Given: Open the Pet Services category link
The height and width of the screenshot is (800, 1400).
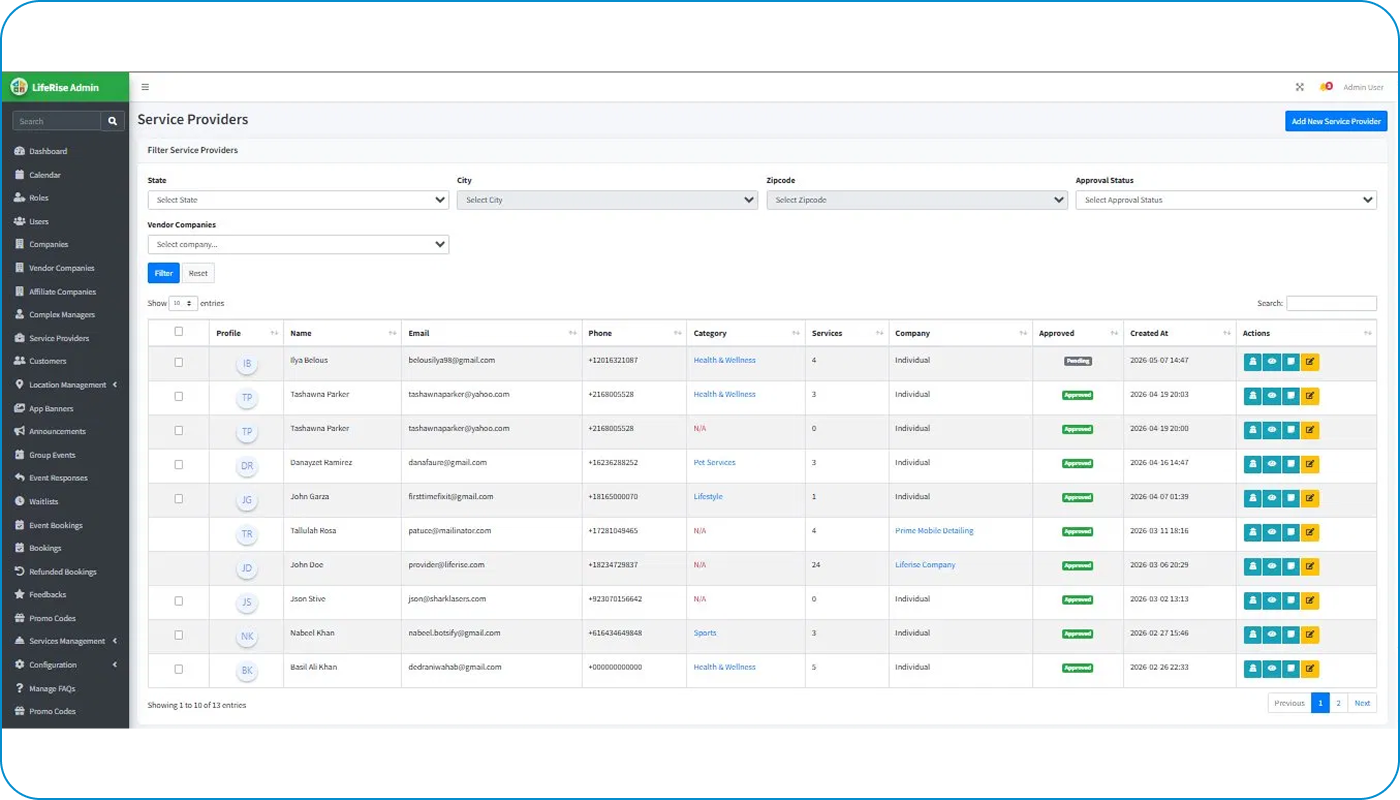Looking at the screenshot, I should click(714, 463).
